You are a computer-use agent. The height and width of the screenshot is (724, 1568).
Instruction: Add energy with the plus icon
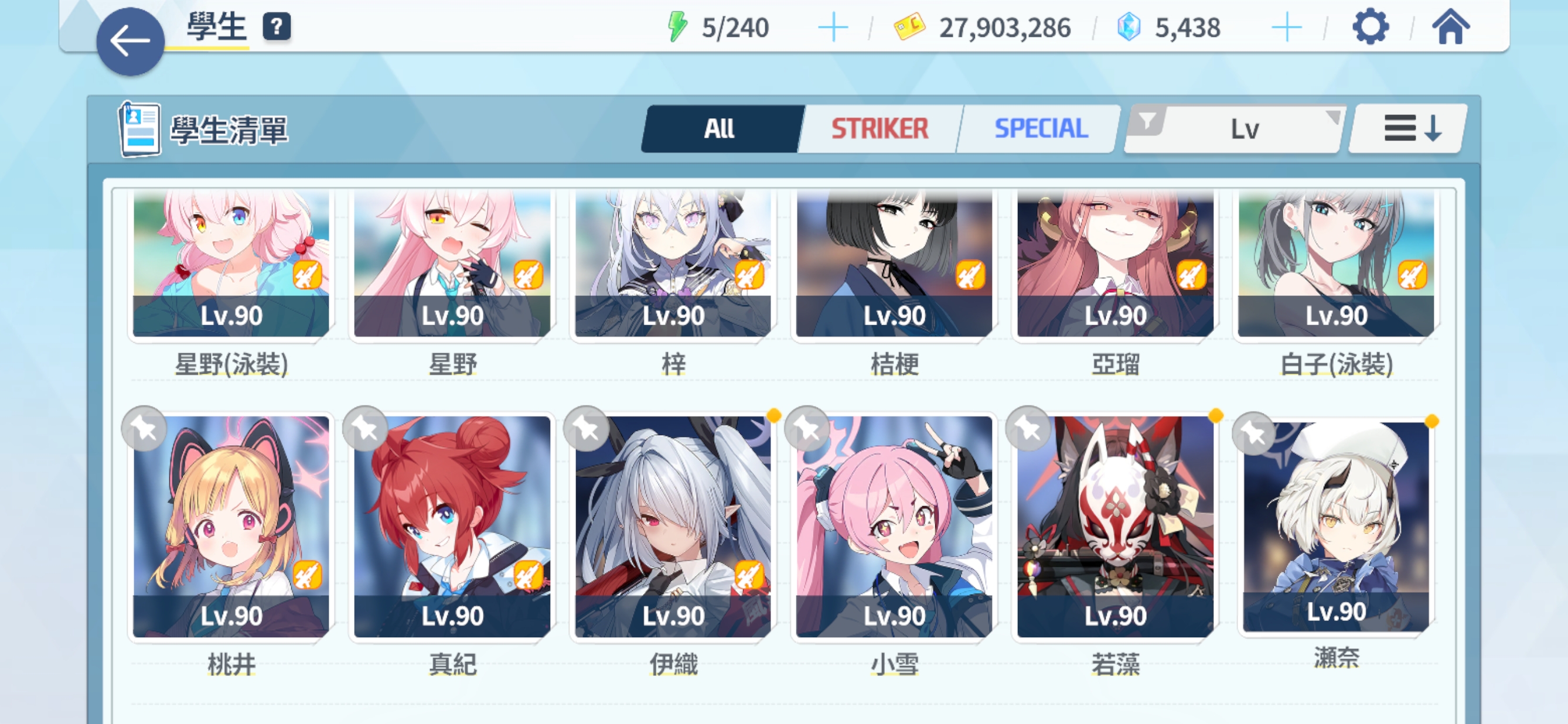coord(833,28)
